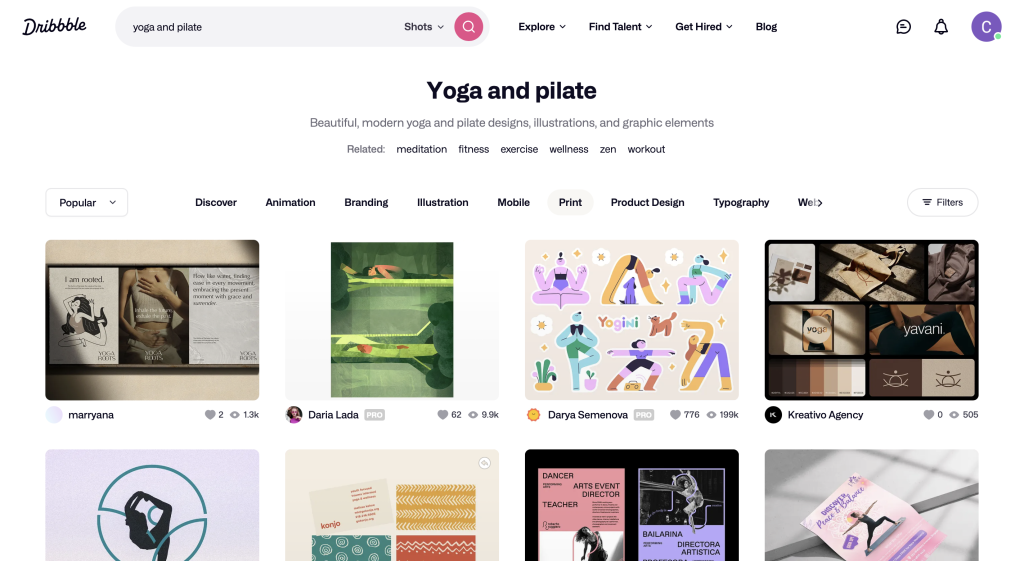Select the Illustration category tab
The image size is (1024, 561).
pos(443,202)
